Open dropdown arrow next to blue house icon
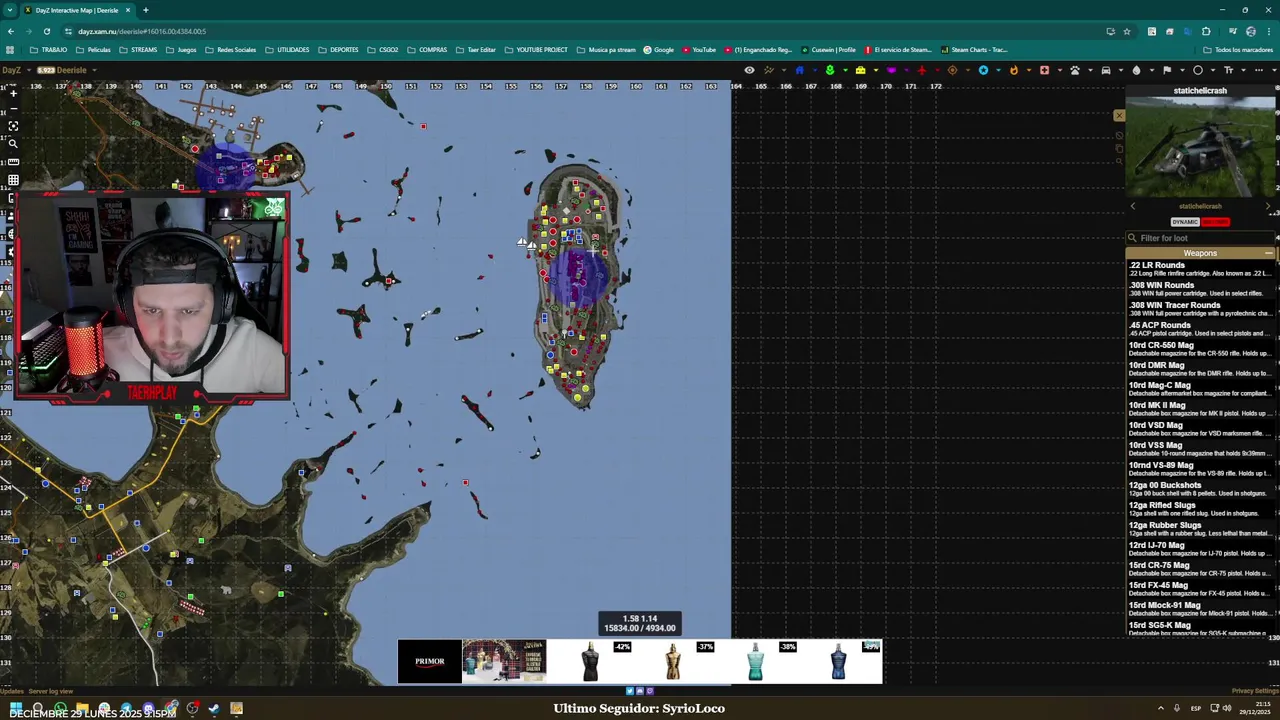This screenshot has height=720, width=1280. tap(815, 70)
